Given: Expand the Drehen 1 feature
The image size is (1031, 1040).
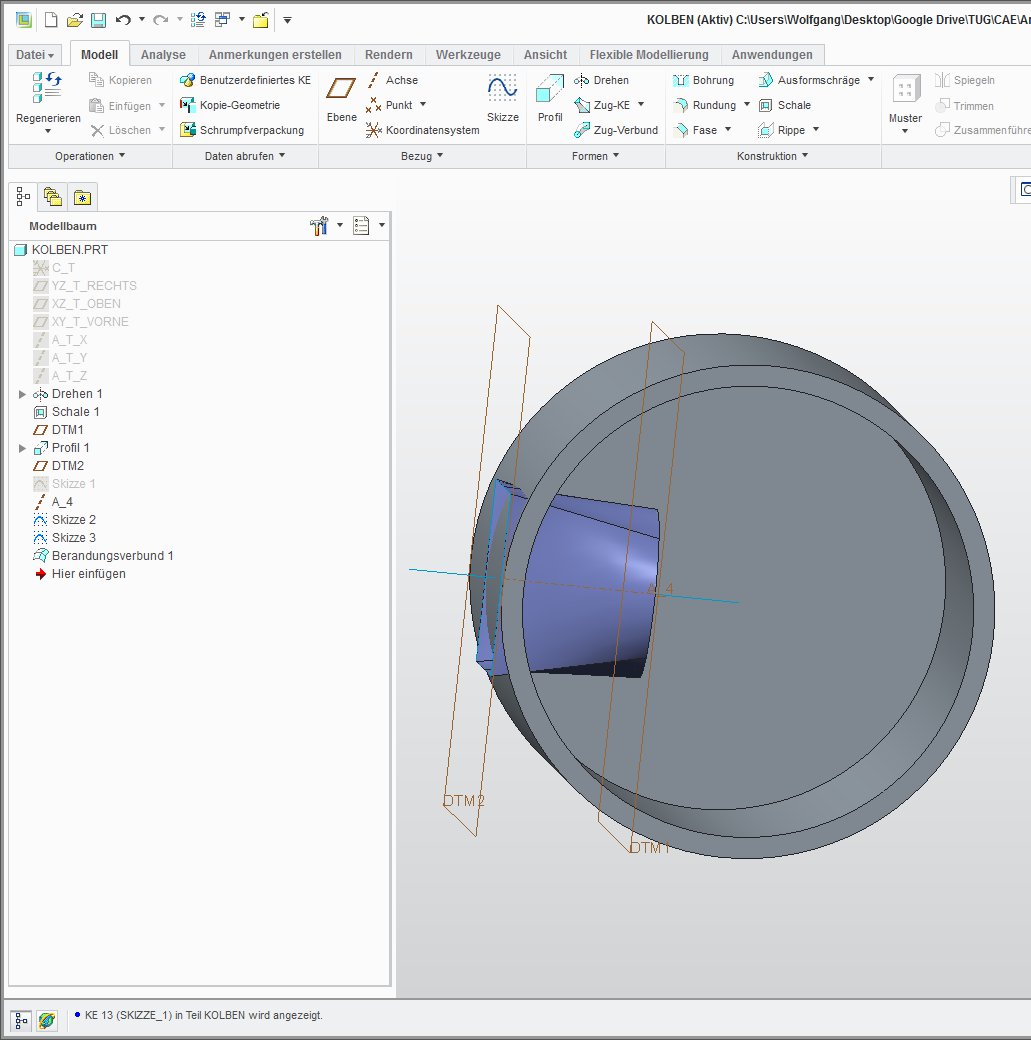Looking at the screenshot, I should point(22,394).
